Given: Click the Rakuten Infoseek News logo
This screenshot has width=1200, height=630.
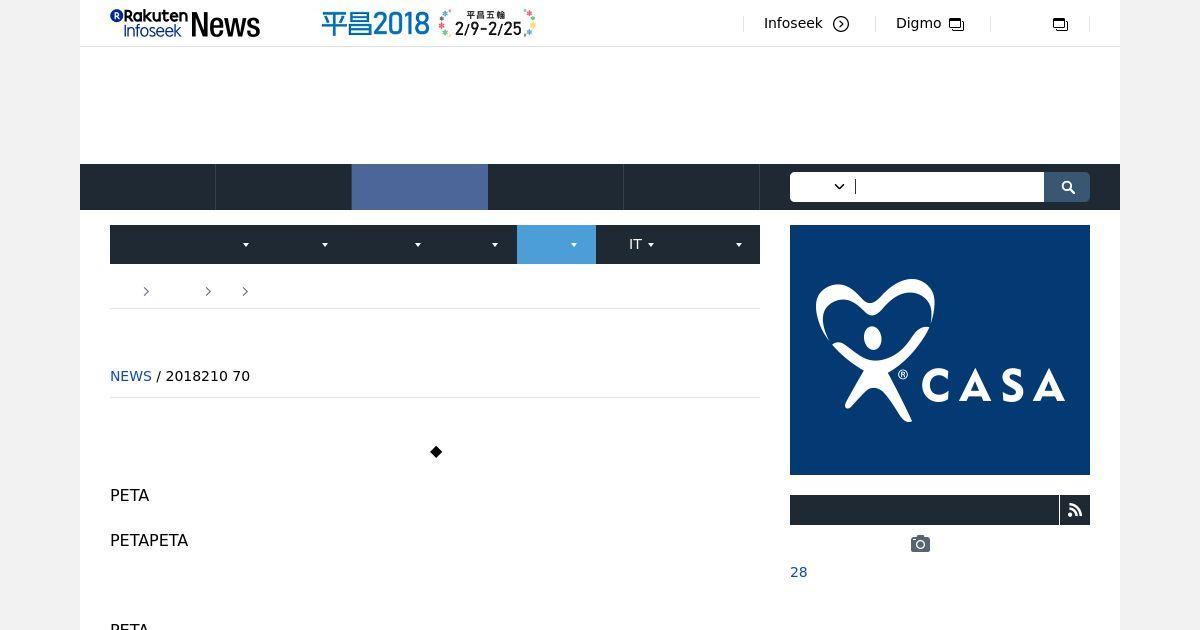Looking at the screenshot, I should [185, 23].
